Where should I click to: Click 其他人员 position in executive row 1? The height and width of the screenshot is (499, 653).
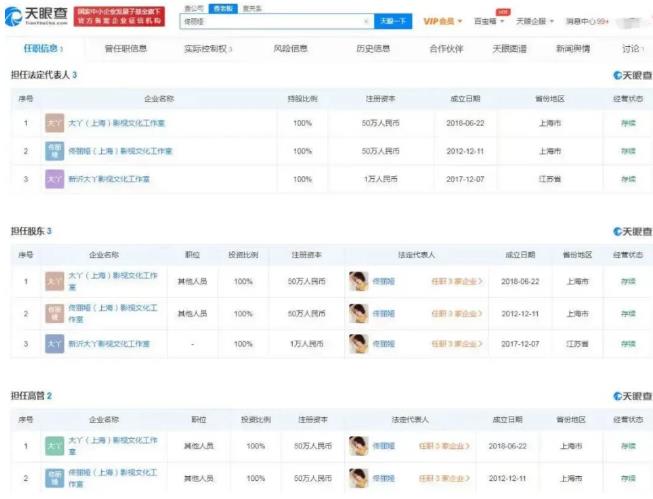point(199,446)
